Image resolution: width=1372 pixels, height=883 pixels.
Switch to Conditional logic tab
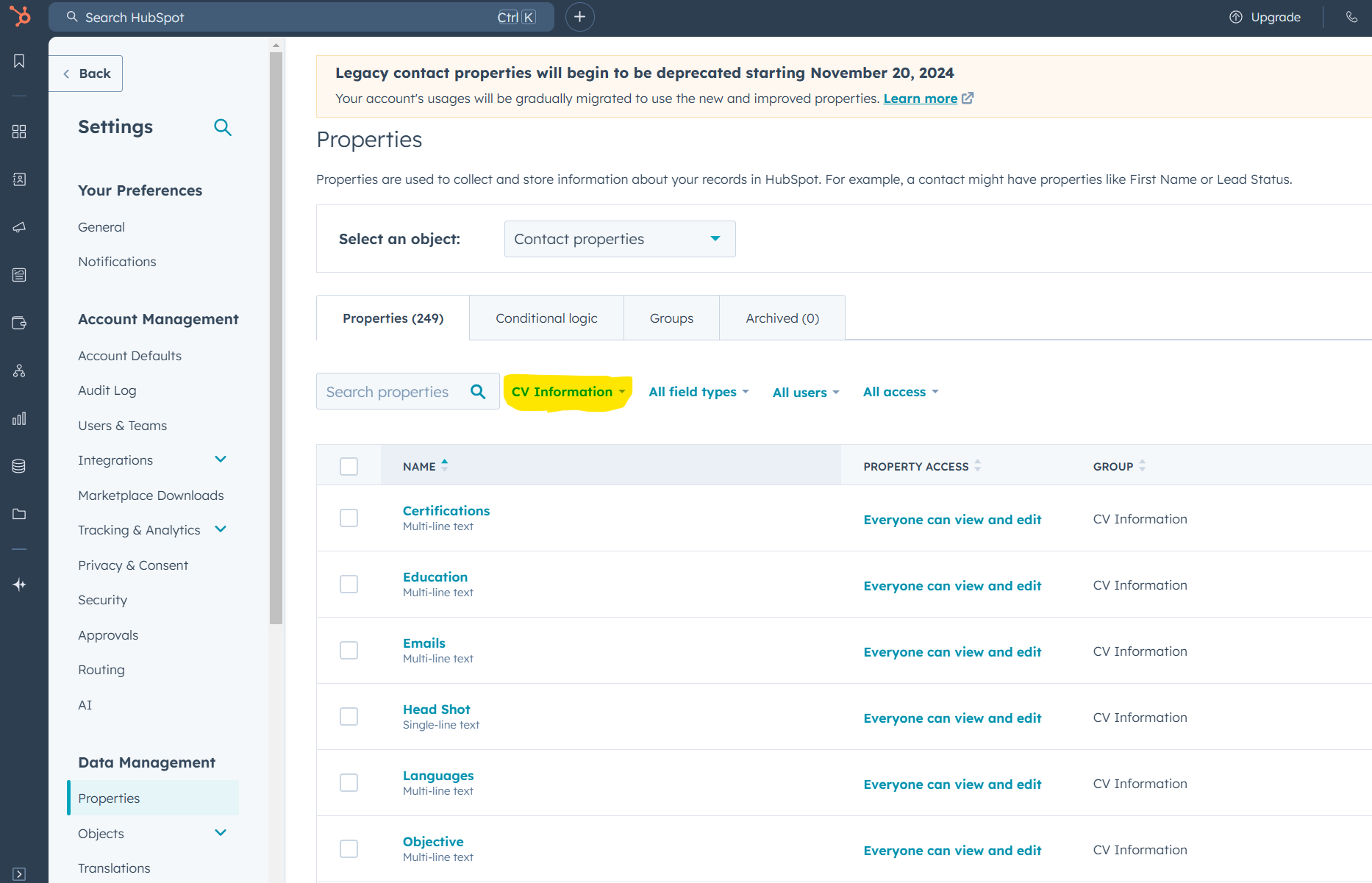pyautogui.click(x=546, y=318)
